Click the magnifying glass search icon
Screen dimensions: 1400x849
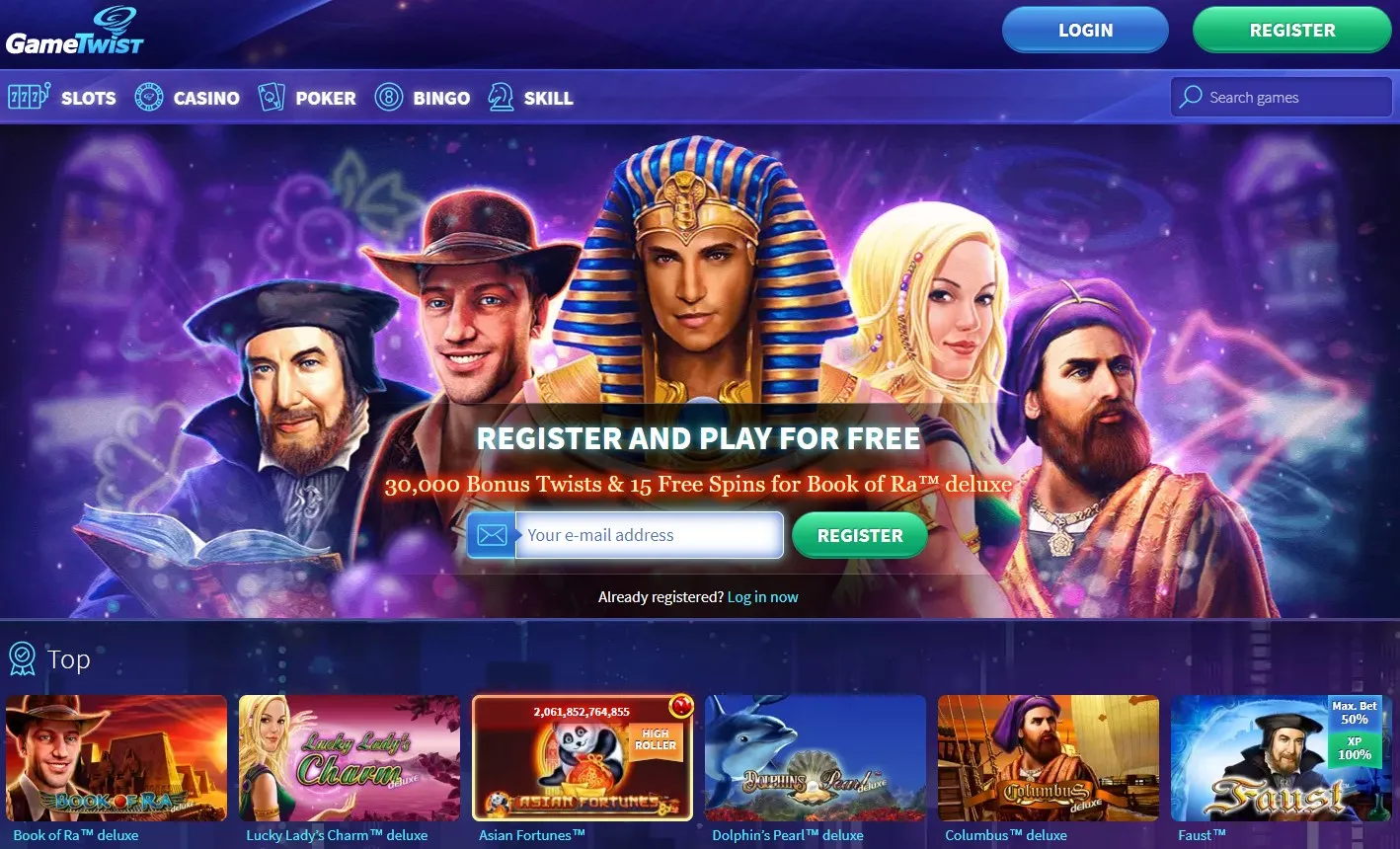[x=1192, y=97]
